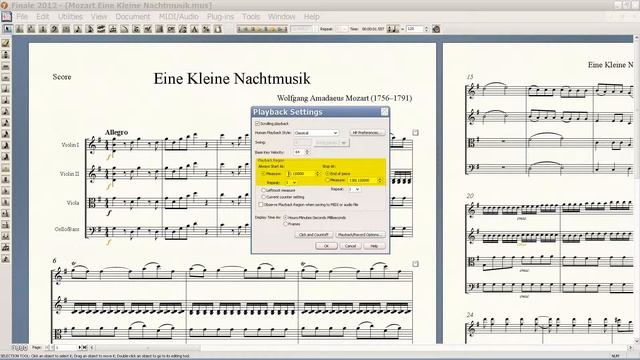Image resolution: width=640 pixels, height=360 pixels.
Task: Select the Articulation tool
Action: point(136,29)
